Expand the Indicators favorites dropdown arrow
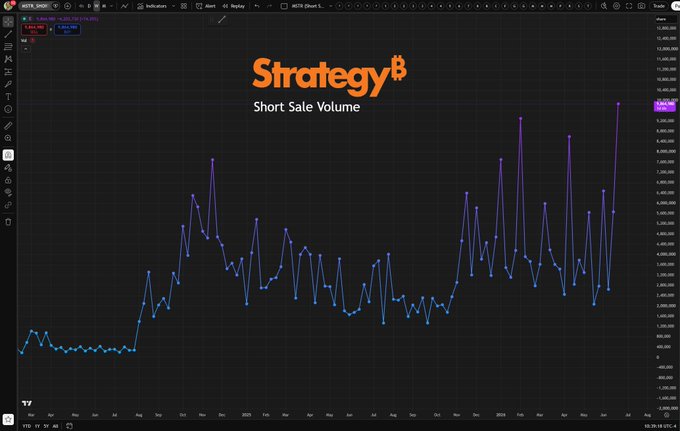 [173, 6]
